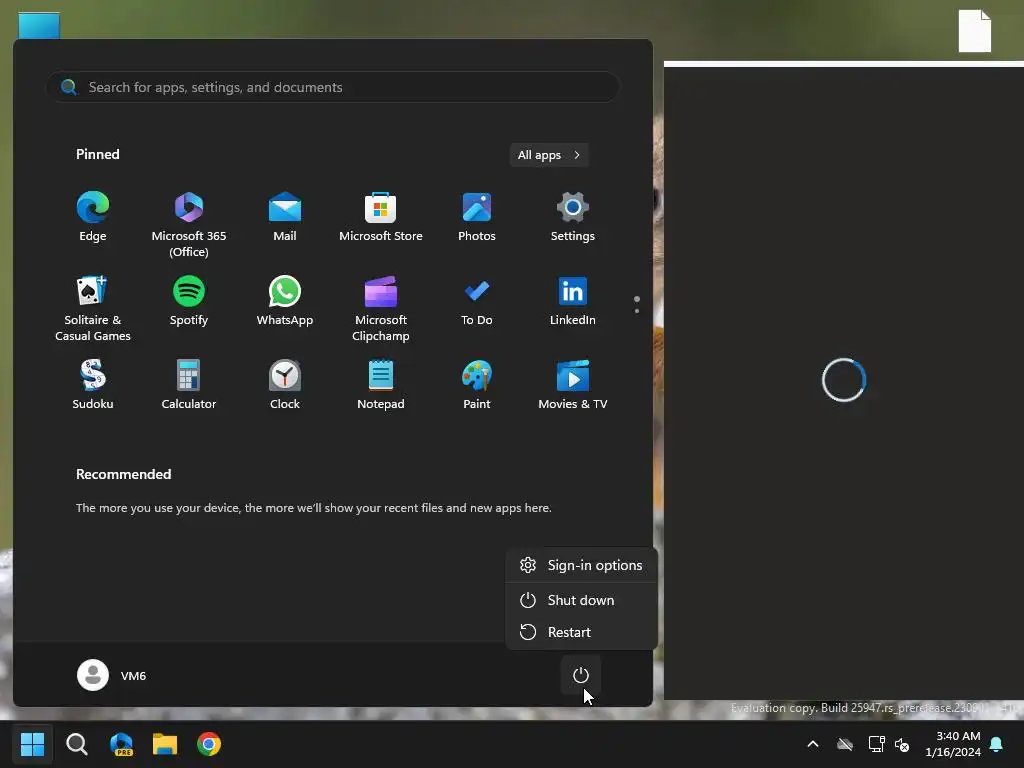Launch Google Chrome from taskbar
The width and height of the screenshot is (1024, 768).
(x=209, y=744)
